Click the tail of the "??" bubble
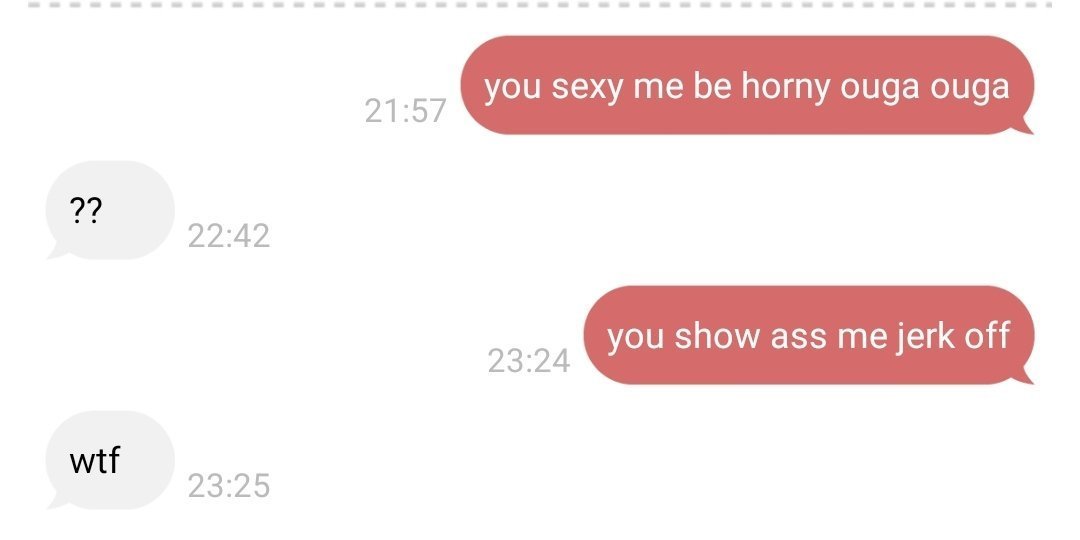The height and width of the screenshot is (540, 1080). pyautogui.click(x=57, y=251)
